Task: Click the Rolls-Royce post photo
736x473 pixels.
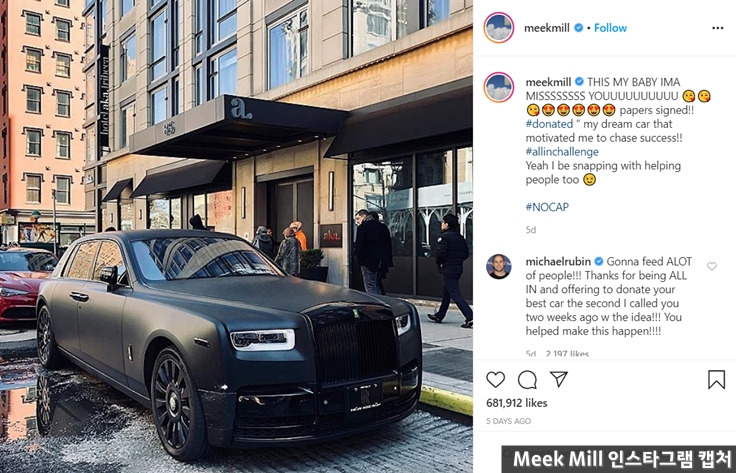Action: pos(236,236)
